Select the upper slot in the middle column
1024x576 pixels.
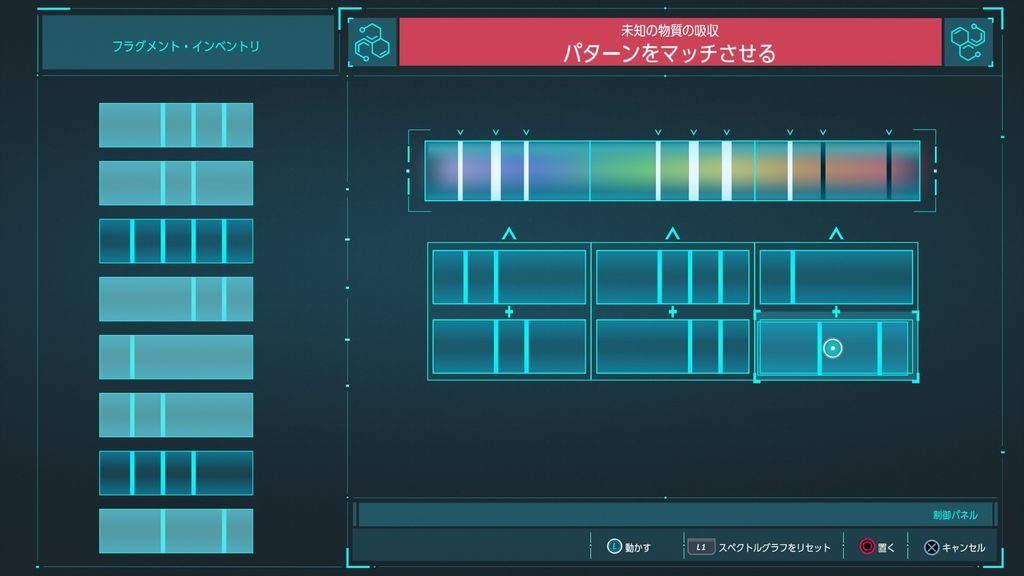673,277
